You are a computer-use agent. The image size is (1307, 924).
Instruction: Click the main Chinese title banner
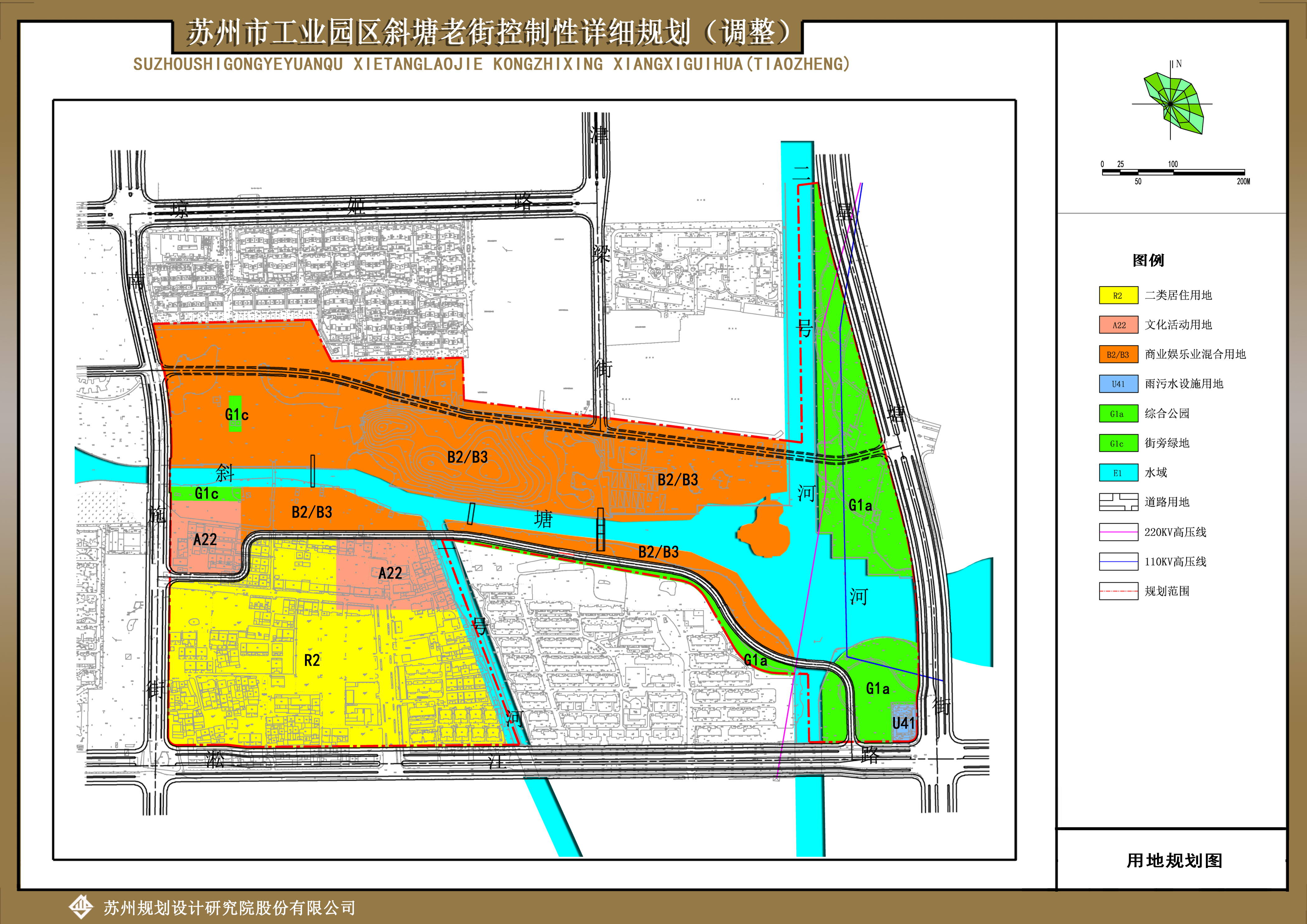click(487, 33)
